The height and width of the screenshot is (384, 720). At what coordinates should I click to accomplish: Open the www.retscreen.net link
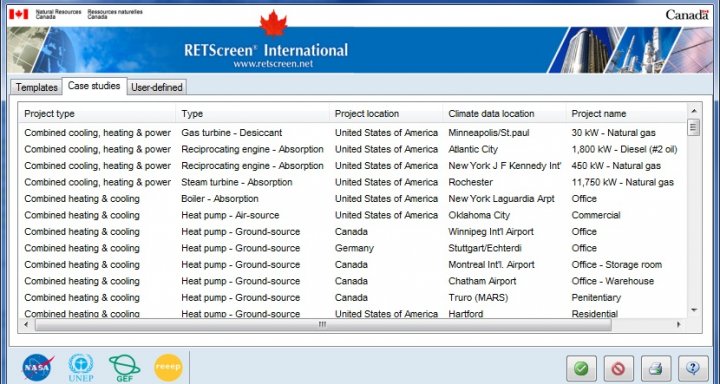[x=273, y=64]
